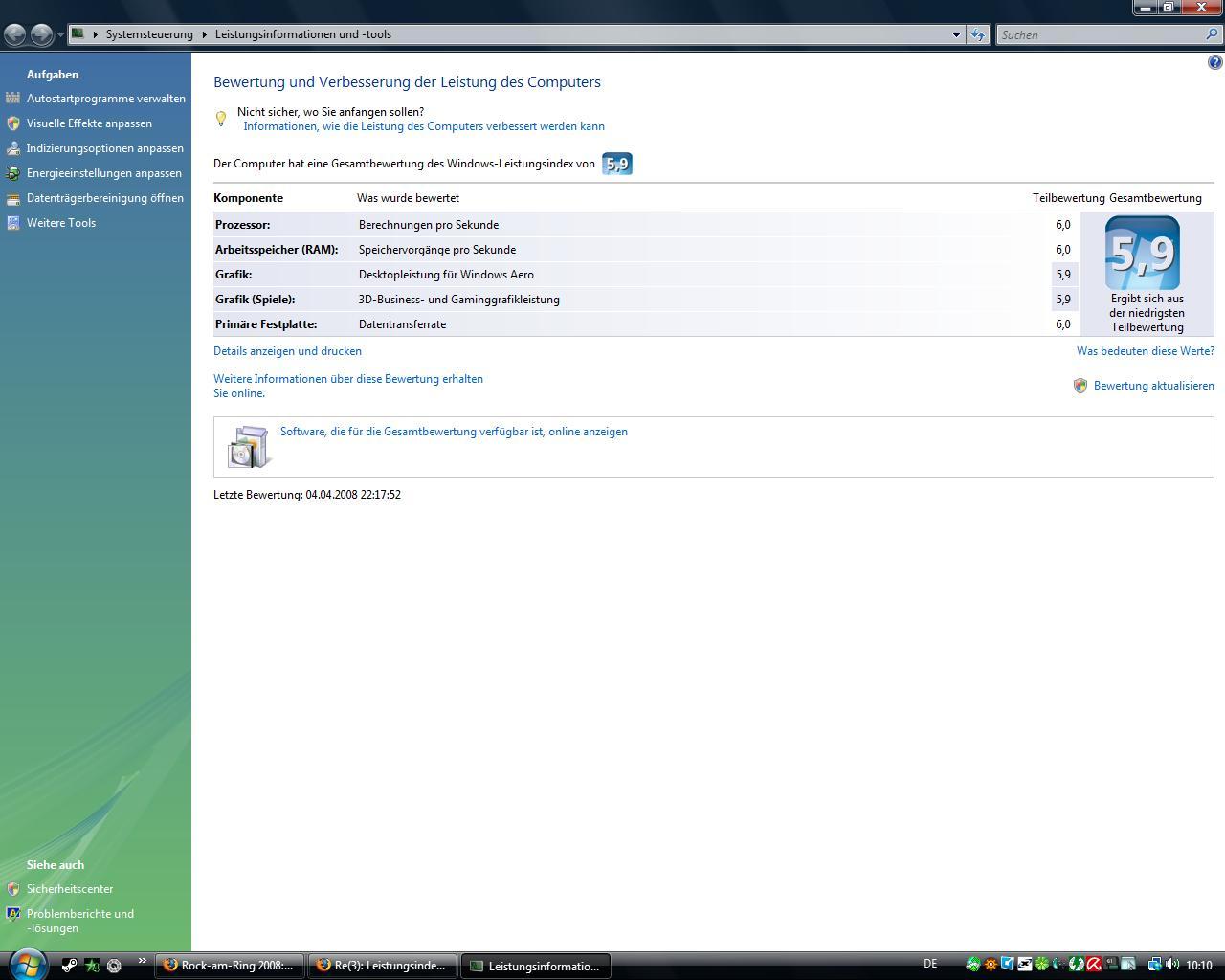The image size is (1225, 980).
Task: Open software available online link
Action: click(x=454, y=432)
